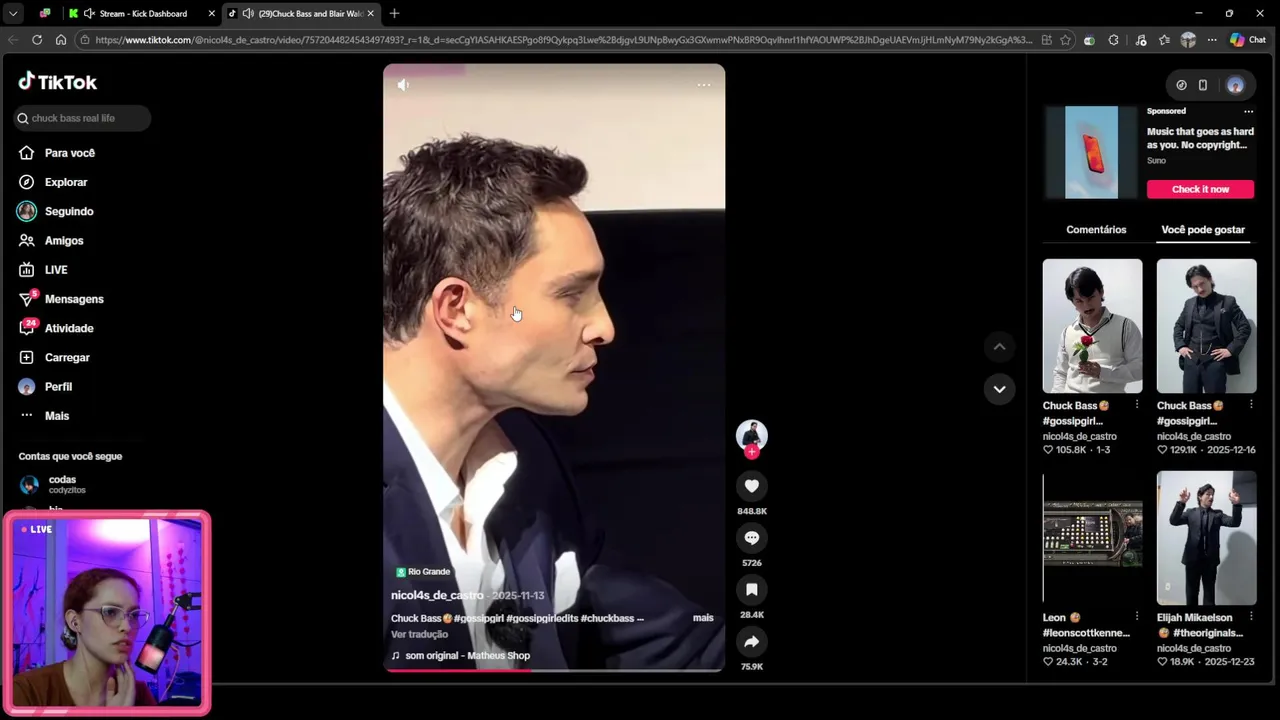Select 'Você pode gostar' tab
This screenshot has width=1280, height=720.
(1203, 230)
